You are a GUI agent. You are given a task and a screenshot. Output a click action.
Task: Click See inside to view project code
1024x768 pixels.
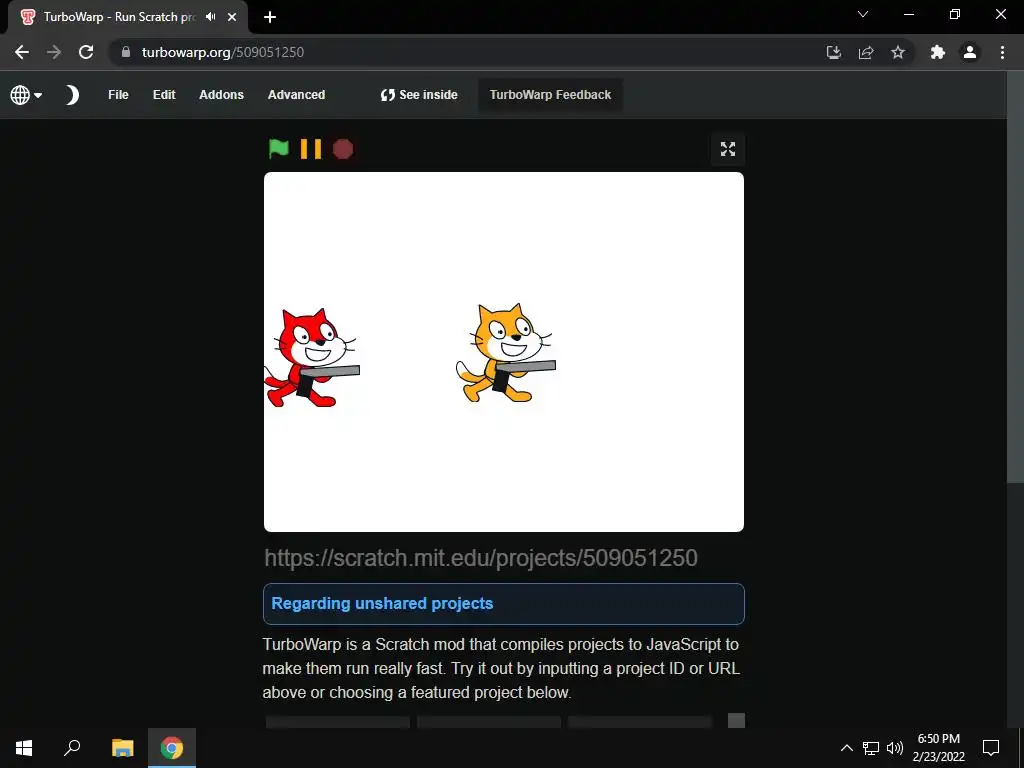419,95
